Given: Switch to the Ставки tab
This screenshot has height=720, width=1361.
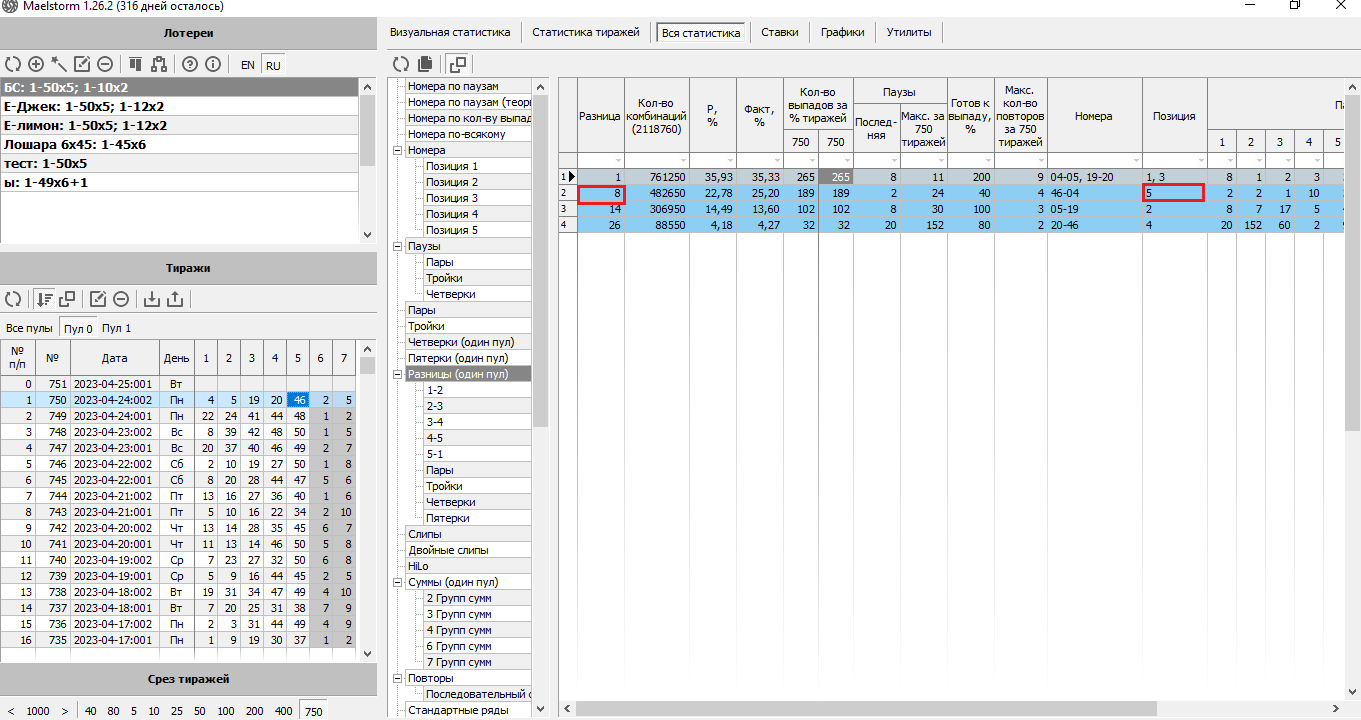Looking at the screenshot, I should point(779,32).
